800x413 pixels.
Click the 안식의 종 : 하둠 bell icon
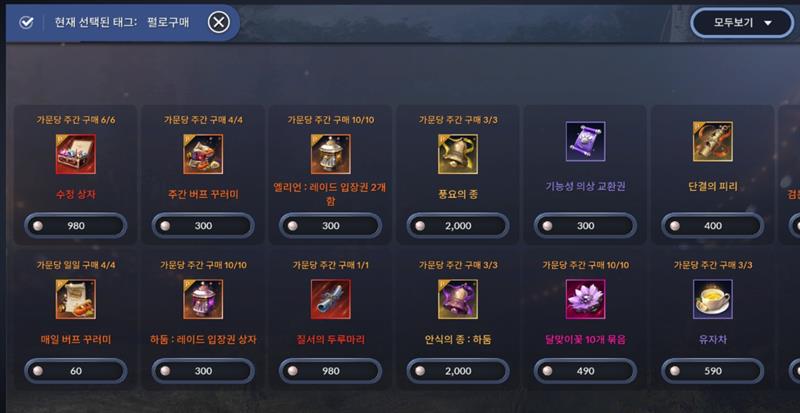(458, 299)
